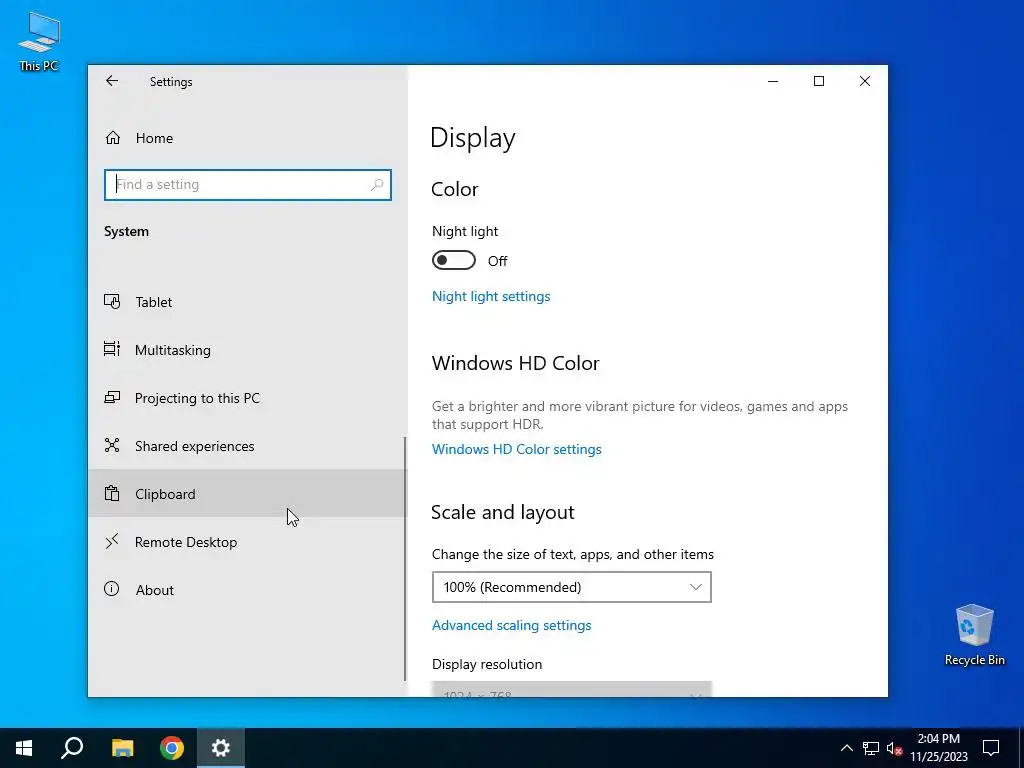This screenshot has height=768, width=1024.
Task: Select the This PC desktop icon
Action: 39,40
